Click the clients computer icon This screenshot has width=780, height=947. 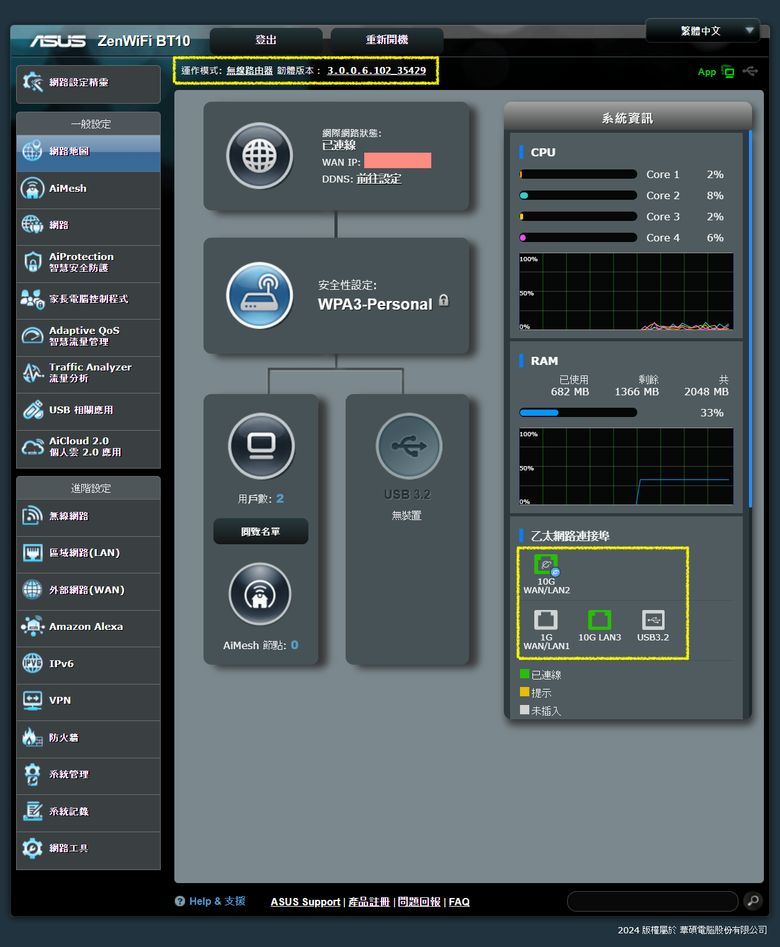pyautogui.click(x=262, y=447)
